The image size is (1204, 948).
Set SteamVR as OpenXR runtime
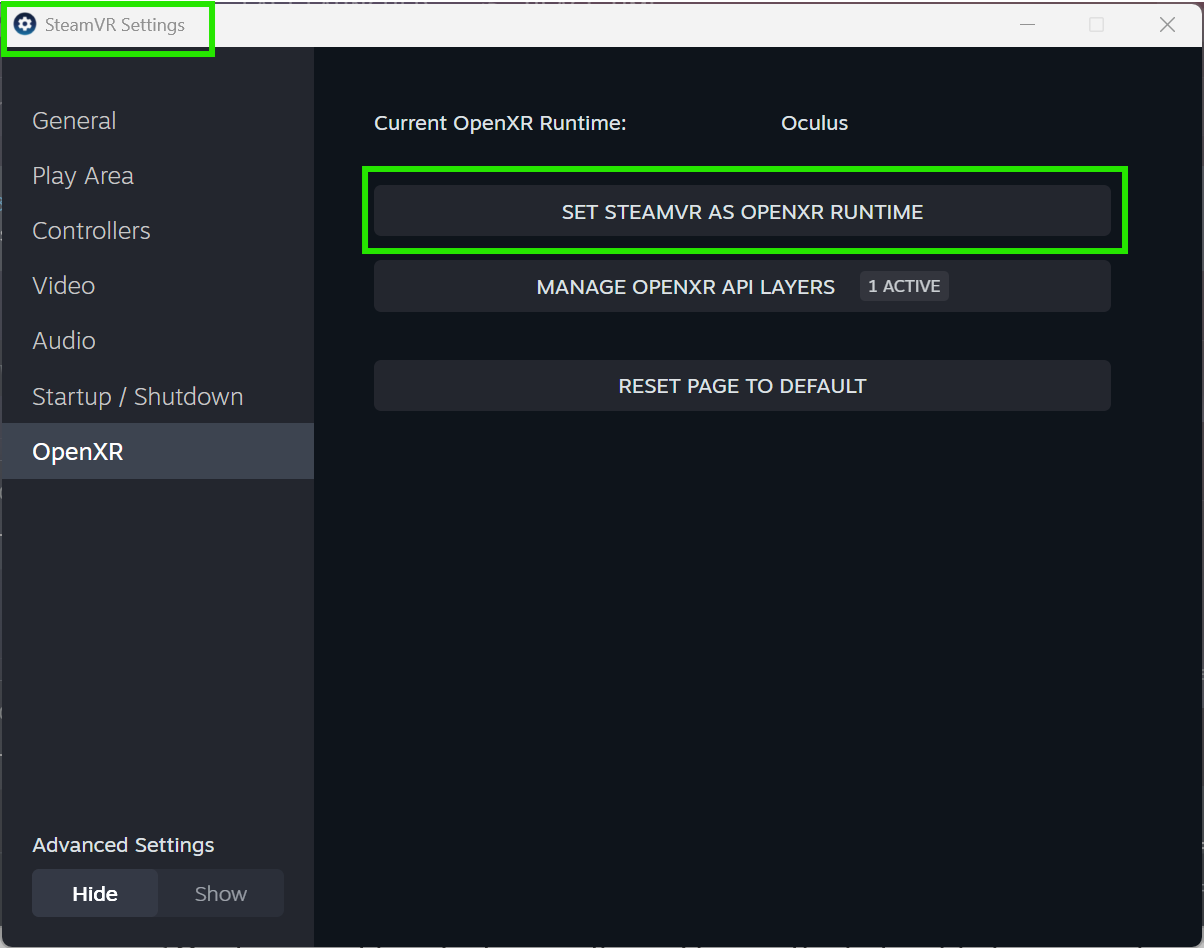(742, 211)
